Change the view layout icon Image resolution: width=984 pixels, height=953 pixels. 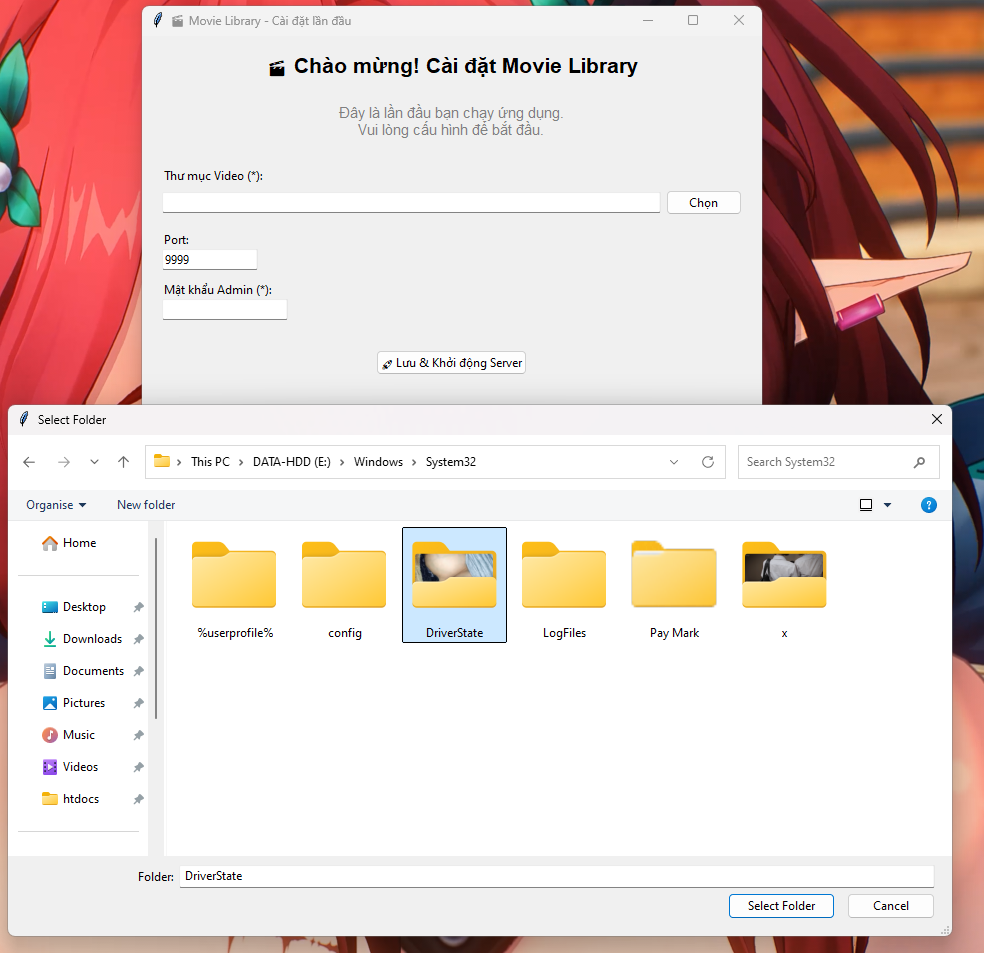866,505
